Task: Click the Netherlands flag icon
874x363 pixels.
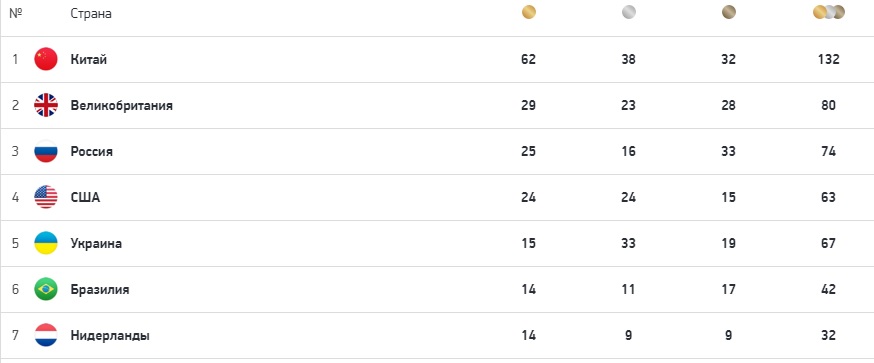Action: coord(46,335)
